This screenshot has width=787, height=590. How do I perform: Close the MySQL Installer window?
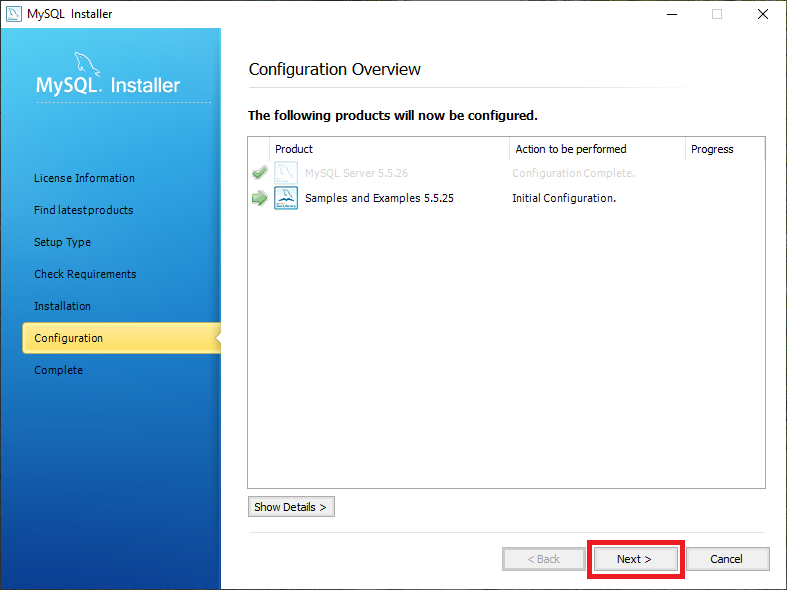(x=763, y=14)
